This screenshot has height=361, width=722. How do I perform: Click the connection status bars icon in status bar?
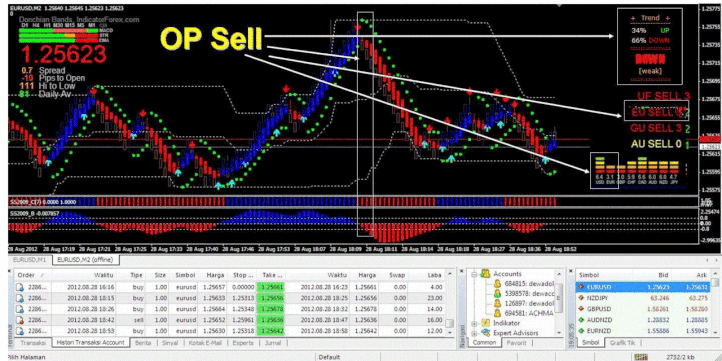click(x=640, y=357)
